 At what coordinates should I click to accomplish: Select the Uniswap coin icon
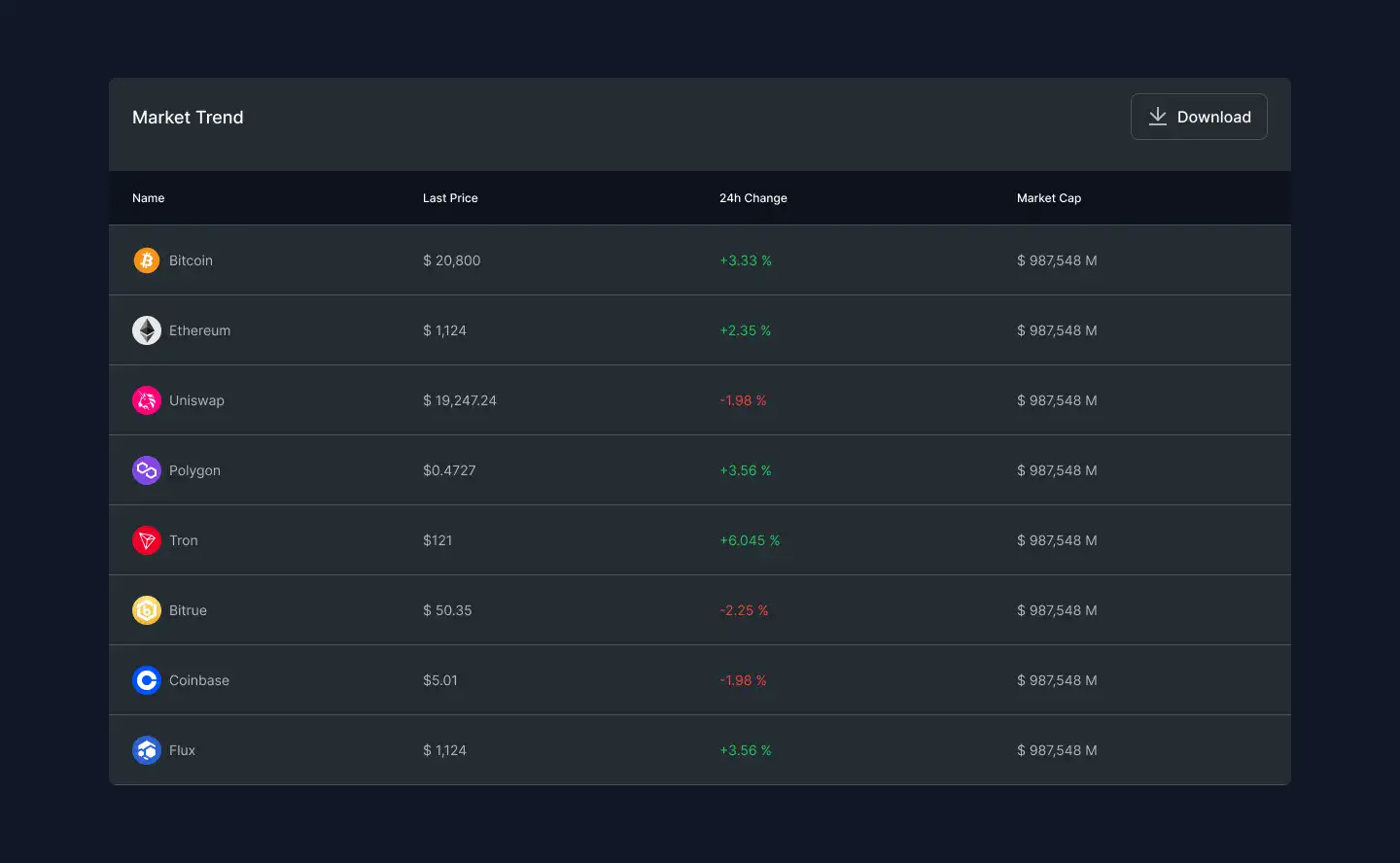[x=147, y=400]
